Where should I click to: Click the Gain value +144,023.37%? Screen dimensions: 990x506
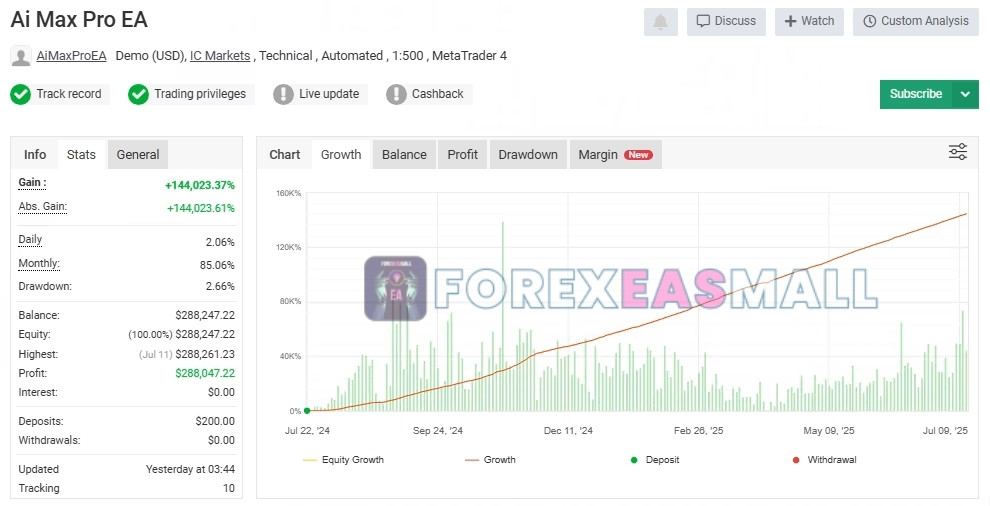point(200,185)
